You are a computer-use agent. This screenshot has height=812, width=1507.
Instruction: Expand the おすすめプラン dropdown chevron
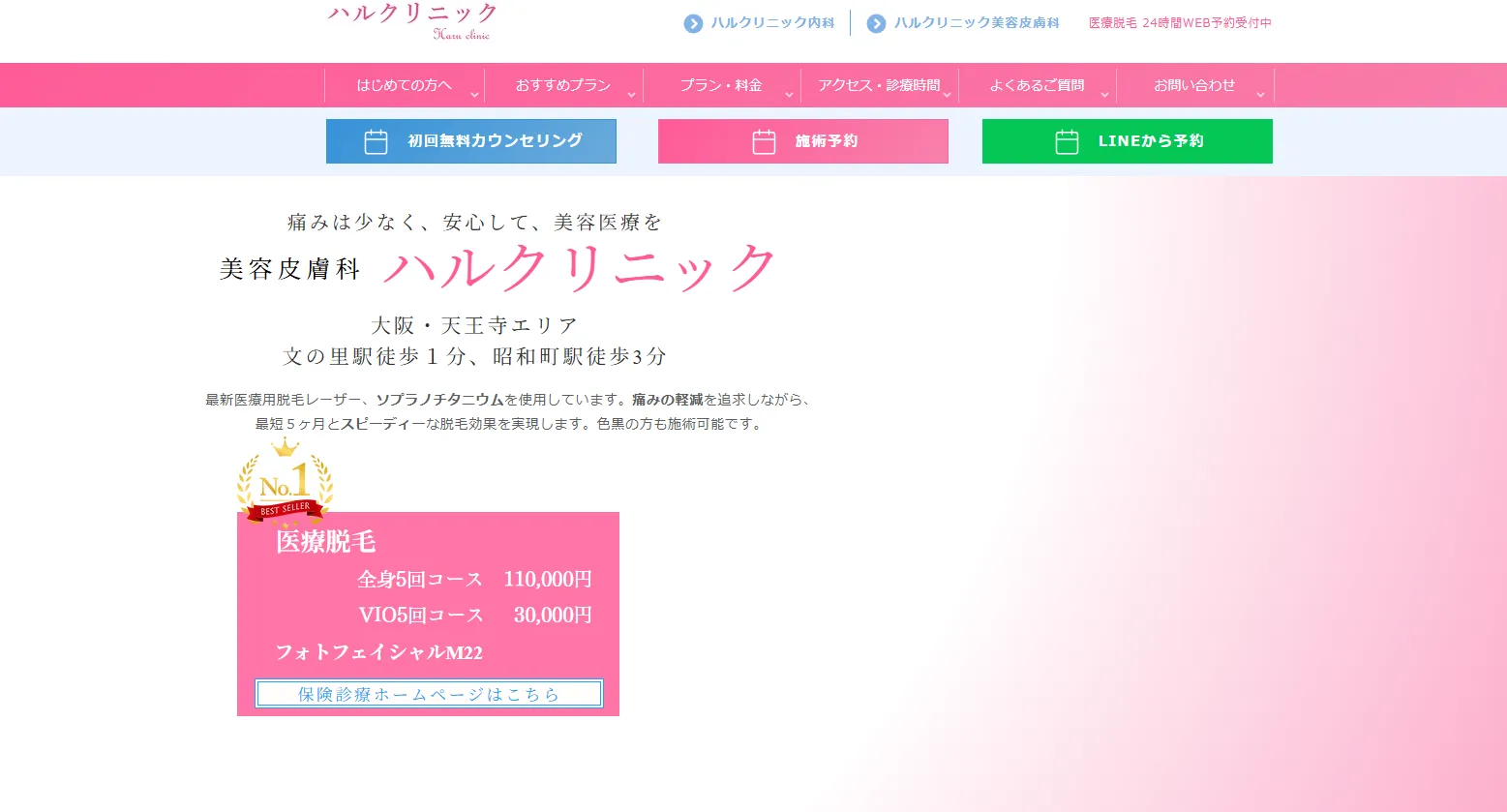[631, 95]
